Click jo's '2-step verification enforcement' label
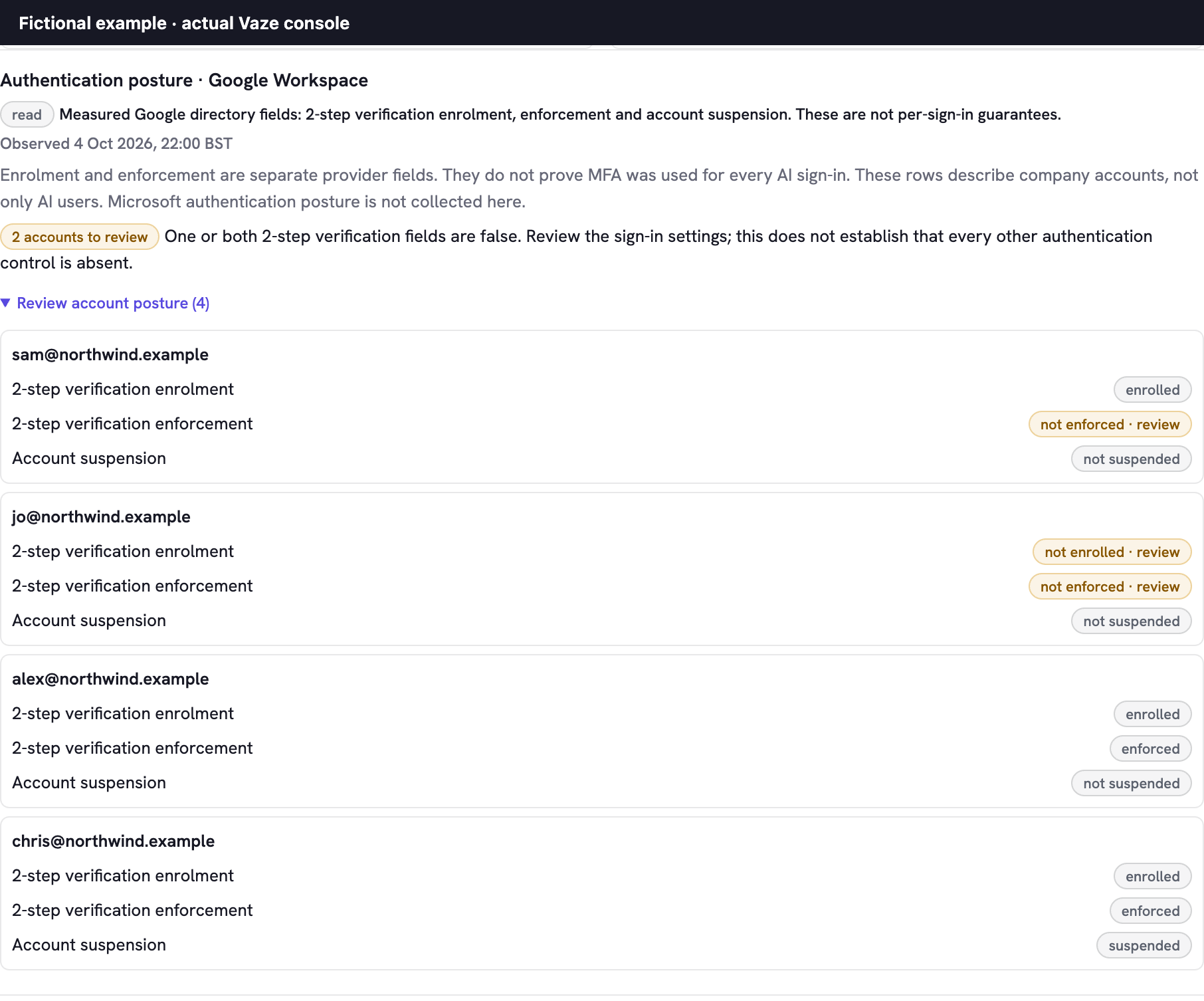 132,586
